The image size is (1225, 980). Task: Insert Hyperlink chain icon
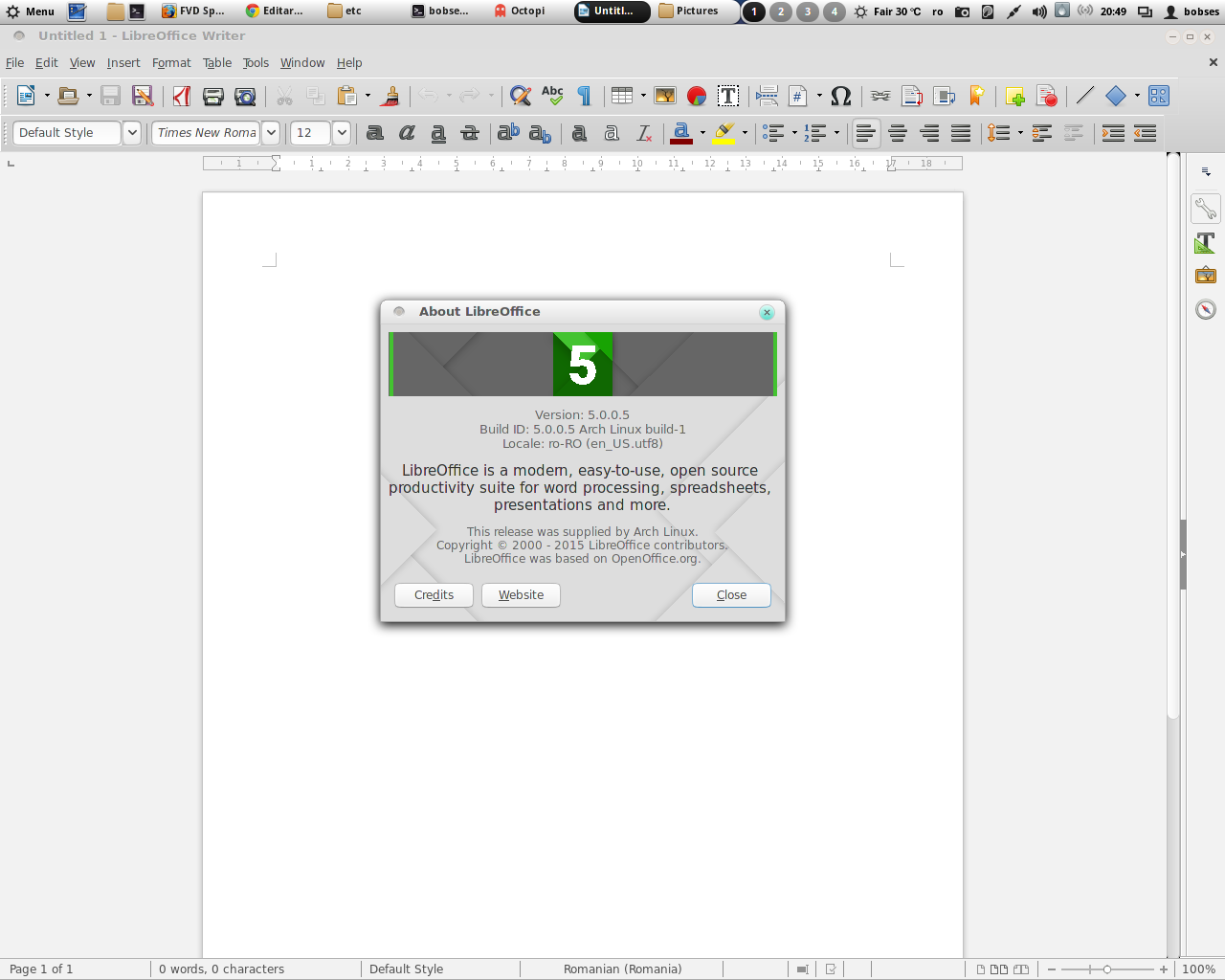point(880,96)
